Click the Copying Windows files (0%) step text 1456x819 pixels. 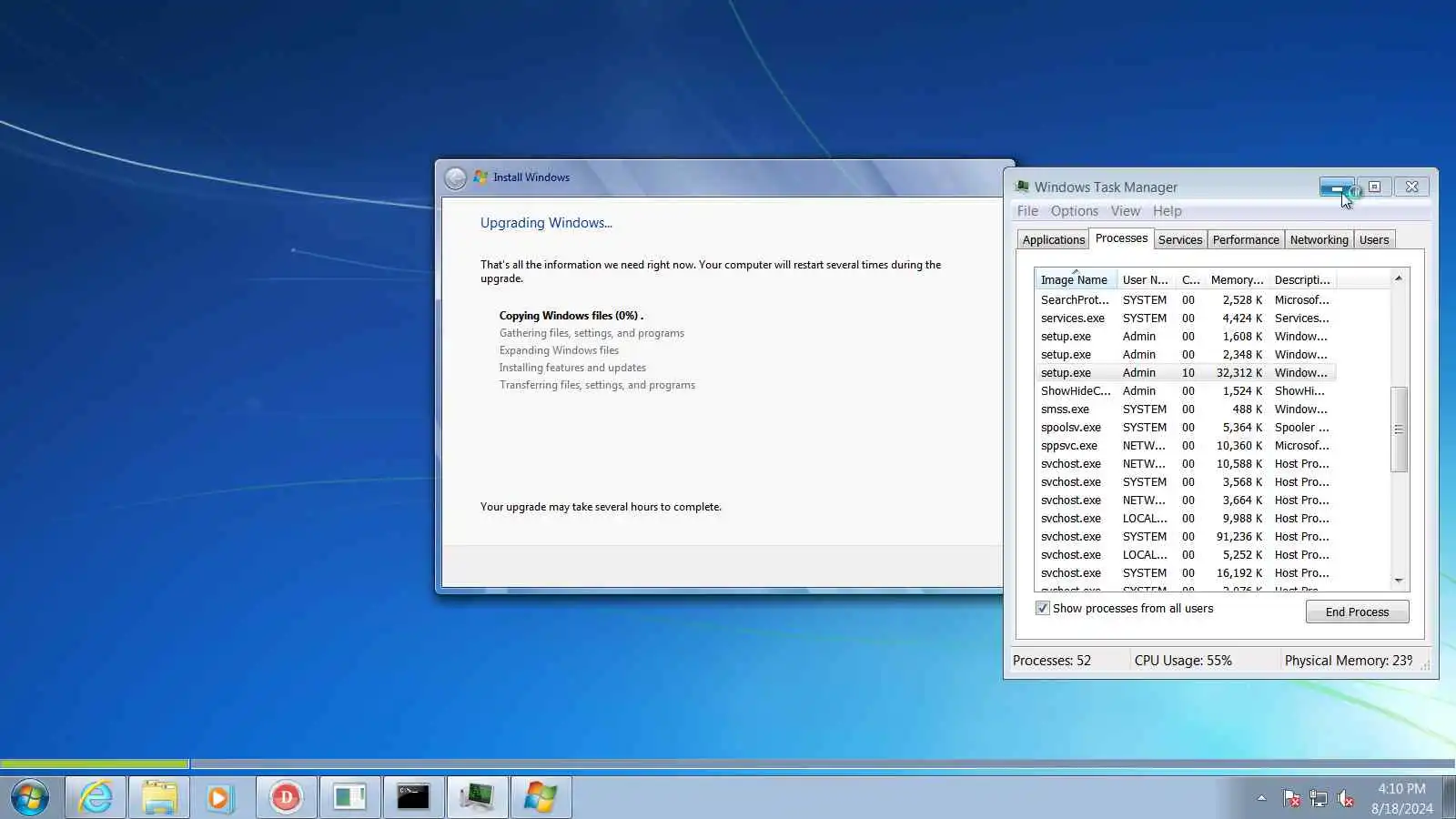click(571, 316)
